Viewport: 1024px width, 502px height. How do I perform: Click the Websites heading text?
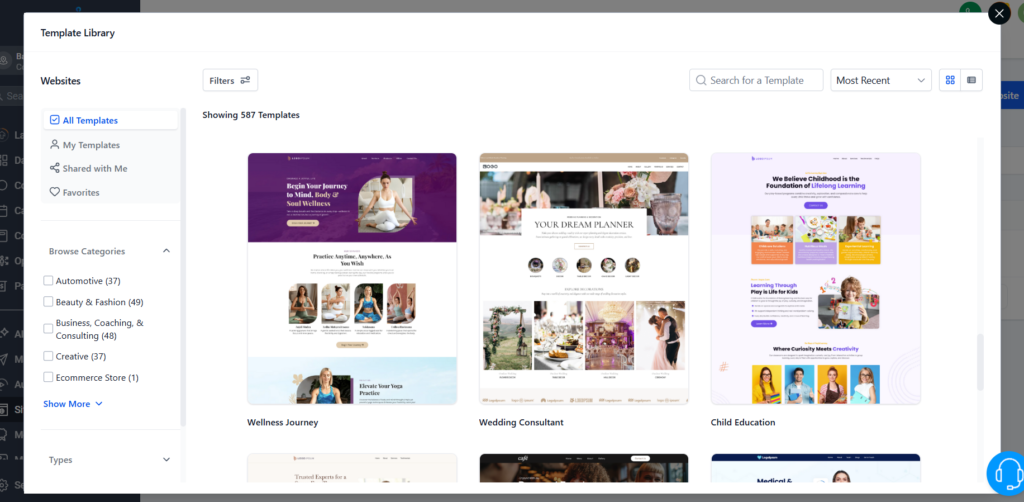[x=61, y=81]
